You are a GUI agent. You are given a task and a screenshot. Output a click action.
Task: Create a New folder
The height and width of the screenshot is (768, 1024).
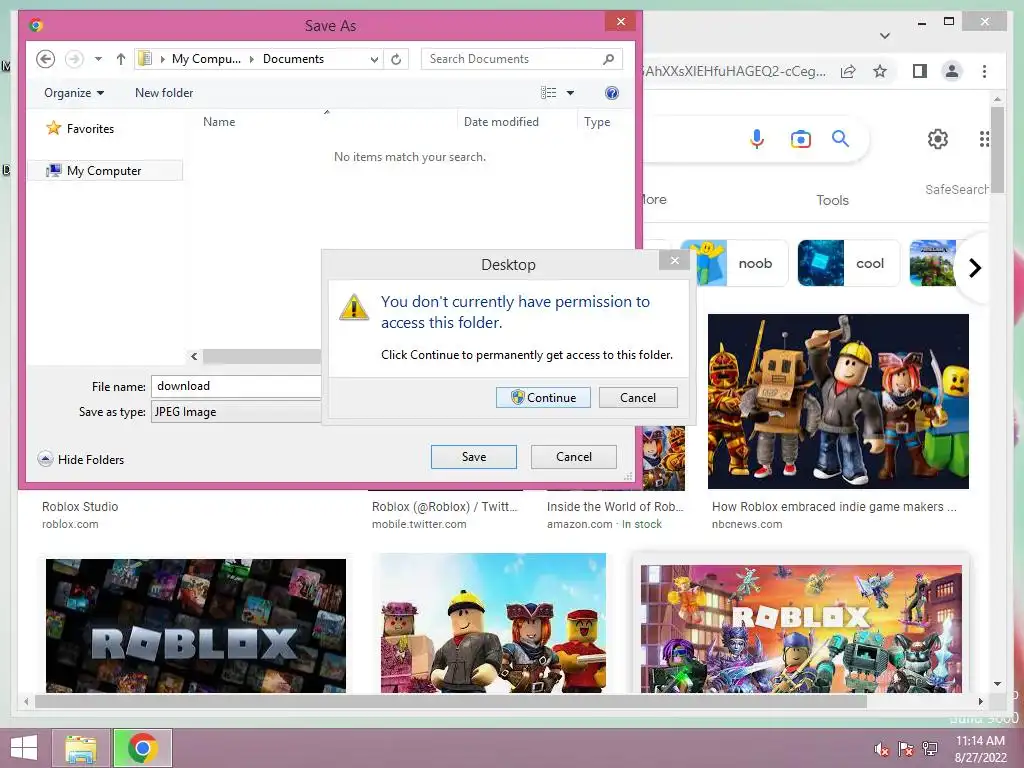pos(164,93)
